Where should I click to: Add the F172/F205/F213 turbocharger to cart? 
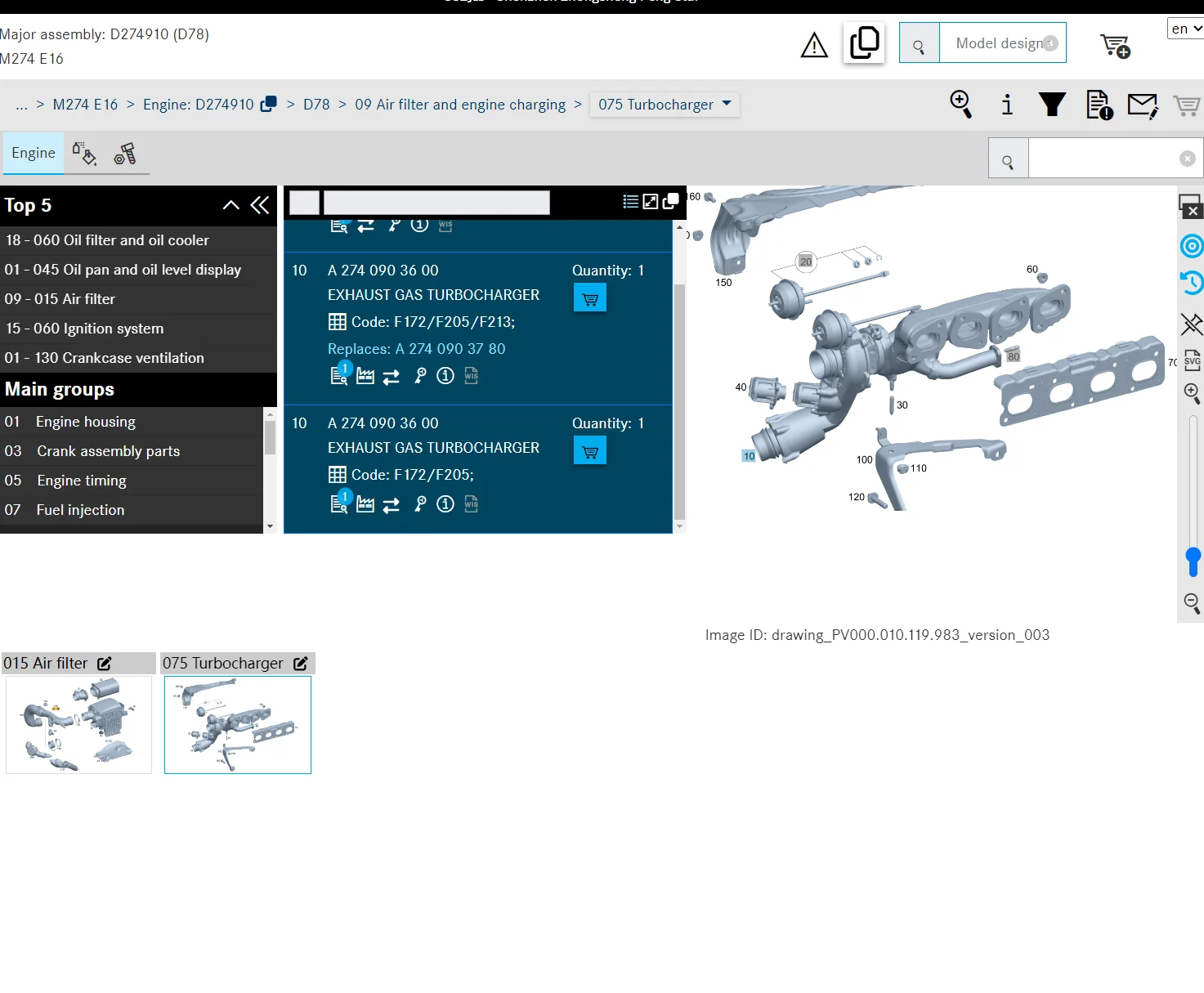click(589, 299)
